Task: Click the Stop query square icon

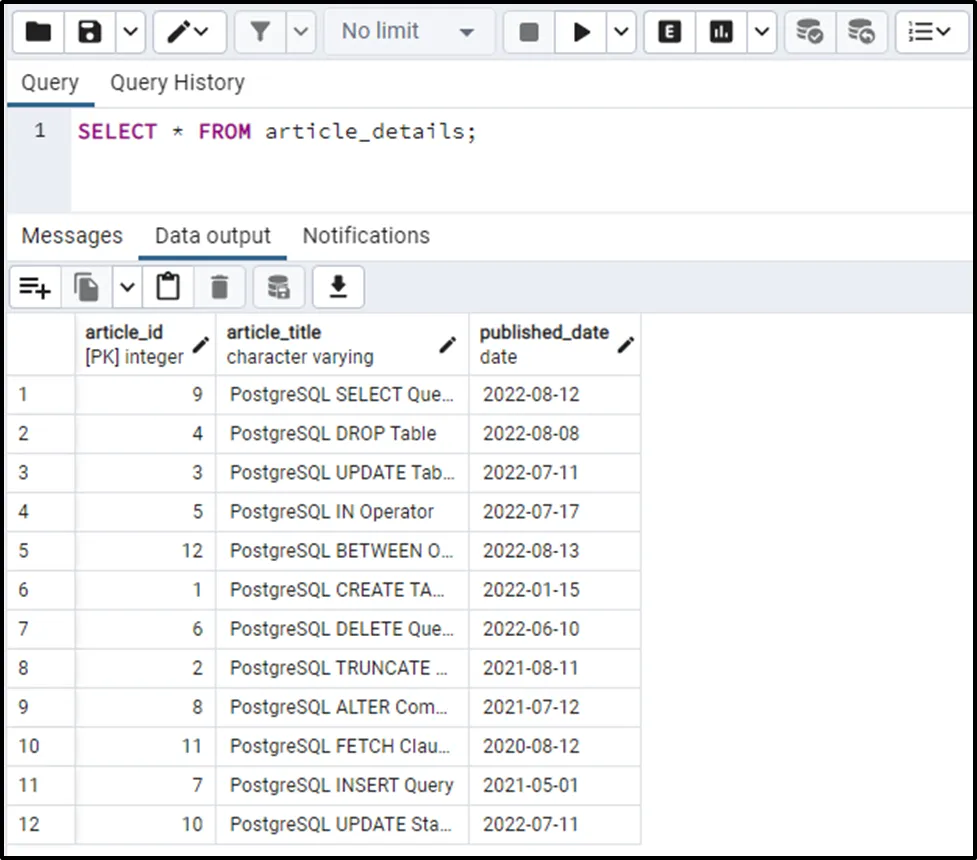Action: 529,32
